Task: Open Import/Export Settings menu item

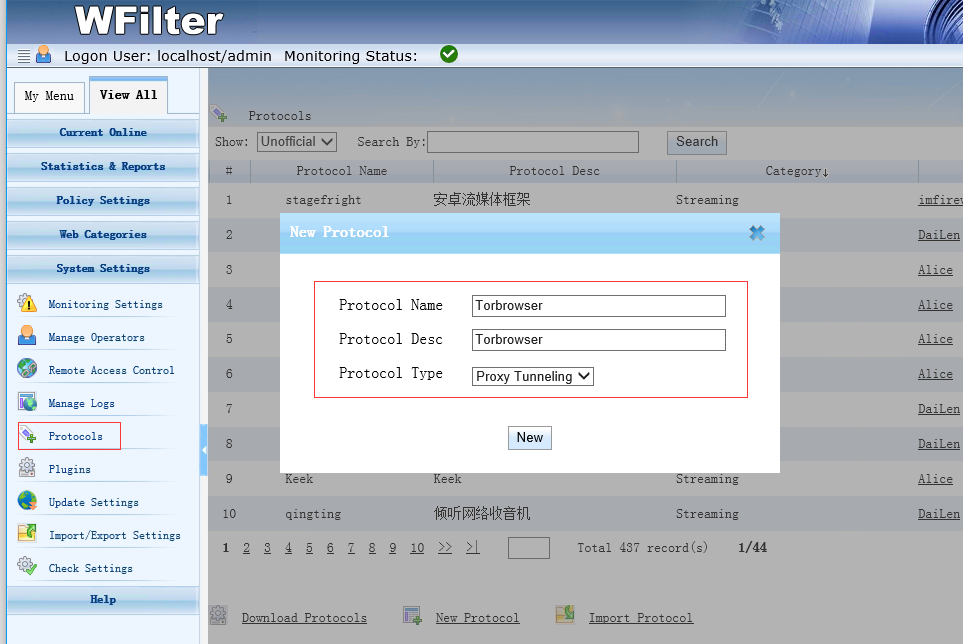Action: pyautogui.click(x=115, y=536)
